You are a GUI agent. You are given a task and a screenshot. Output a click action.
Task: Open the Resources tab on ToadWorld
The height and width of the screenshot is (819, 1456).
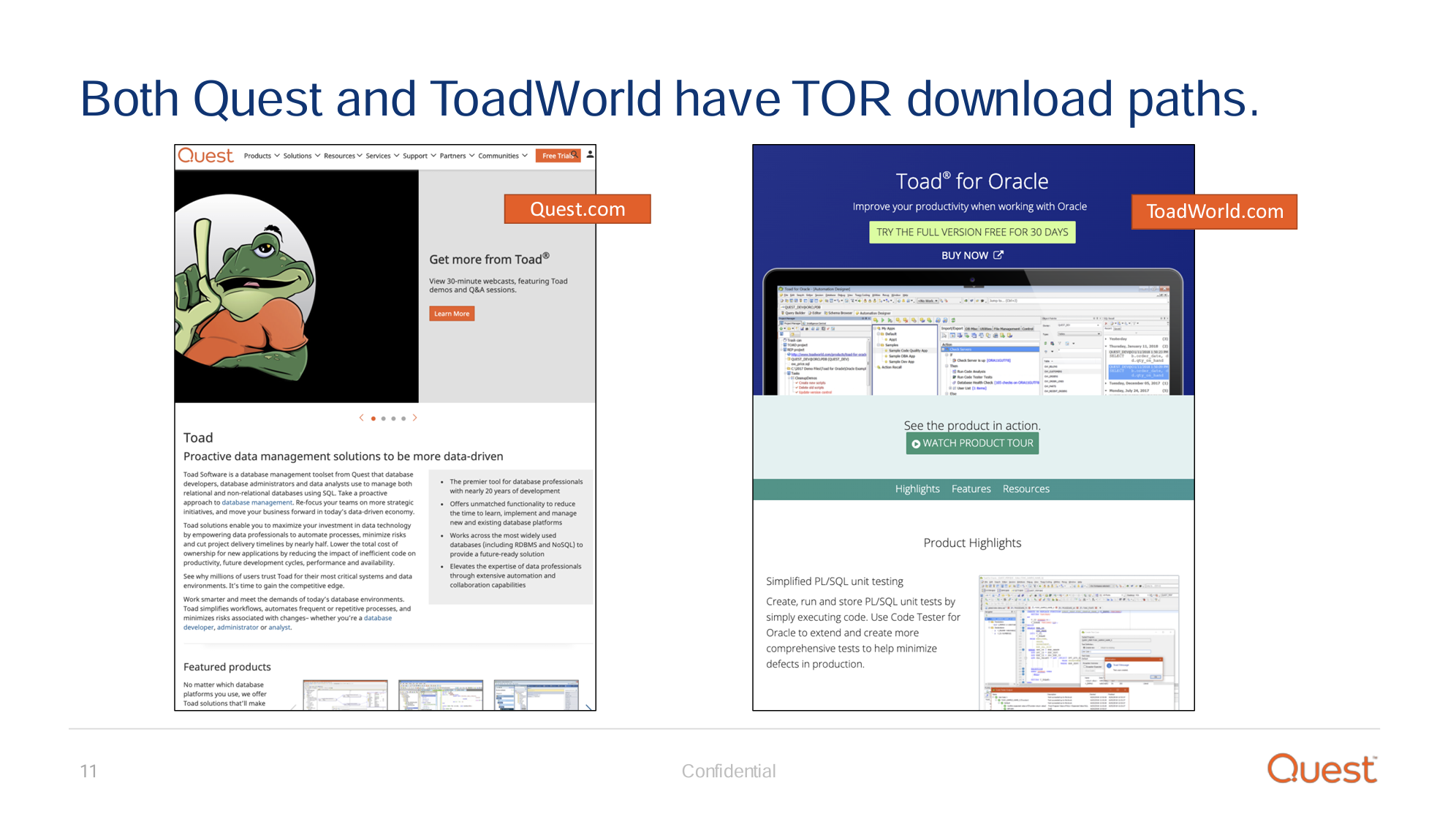[x=1025, y=489]
